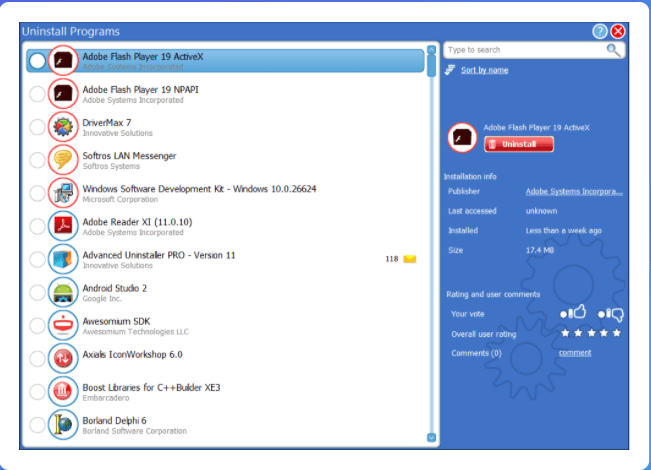Select Boost Libraries for C++Builder XE3 name
The width and height of the screenshot is (651, 470).
151,387
